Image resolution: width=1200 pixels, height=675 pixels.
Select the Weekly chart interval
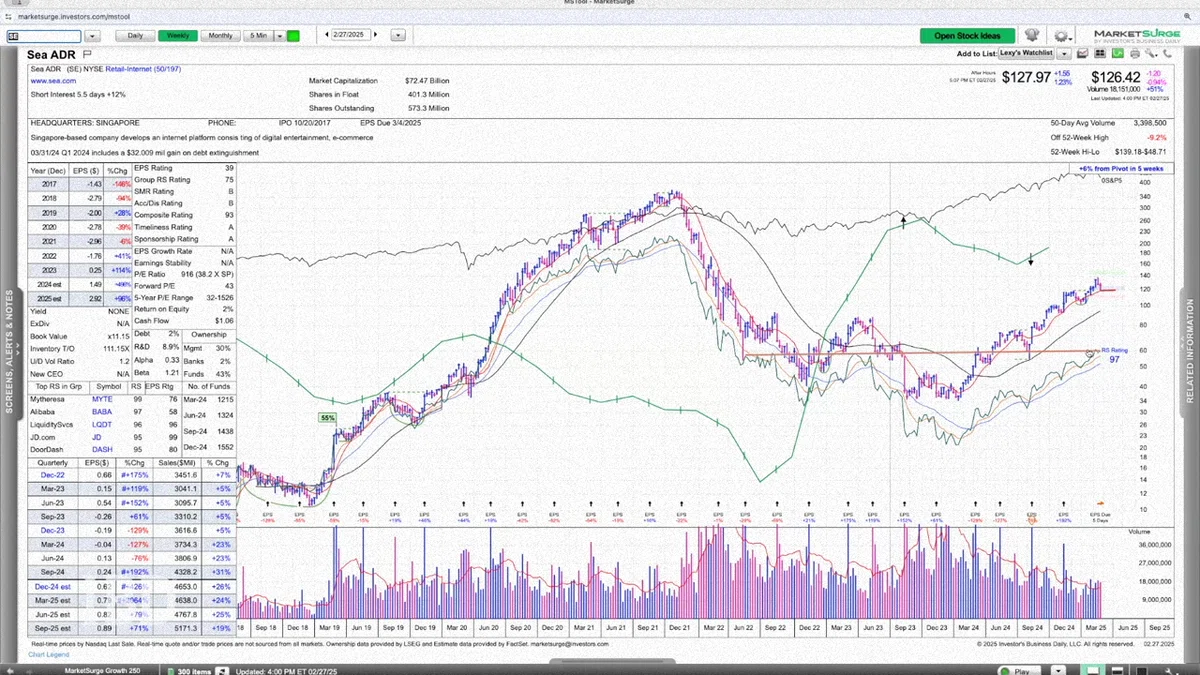[177, 35]
